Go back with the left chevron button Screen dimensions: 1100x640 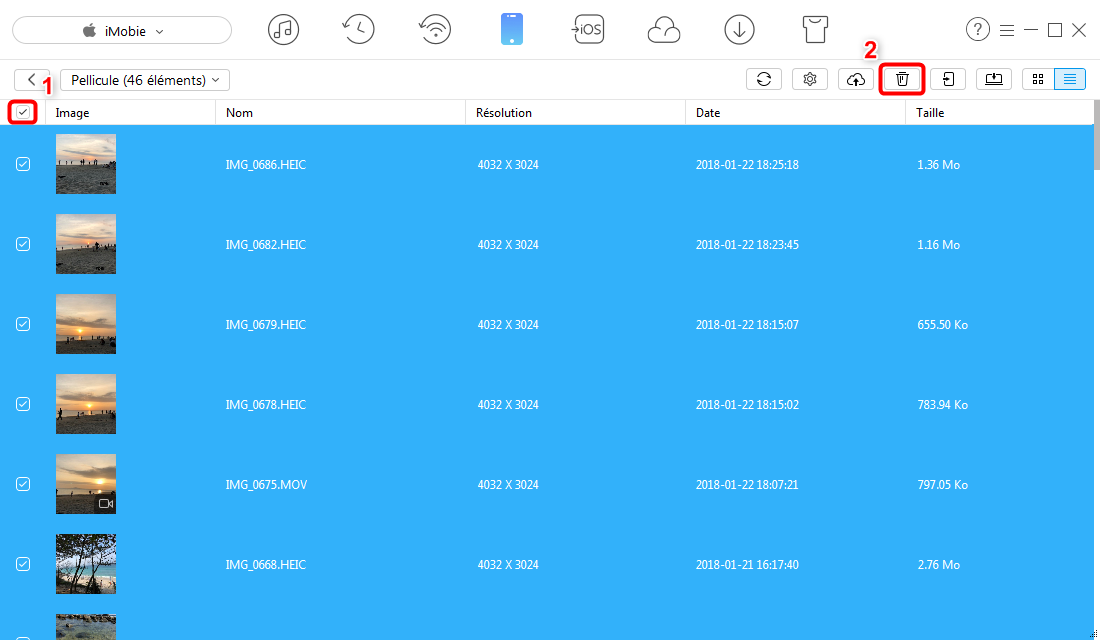click(32, 79)
